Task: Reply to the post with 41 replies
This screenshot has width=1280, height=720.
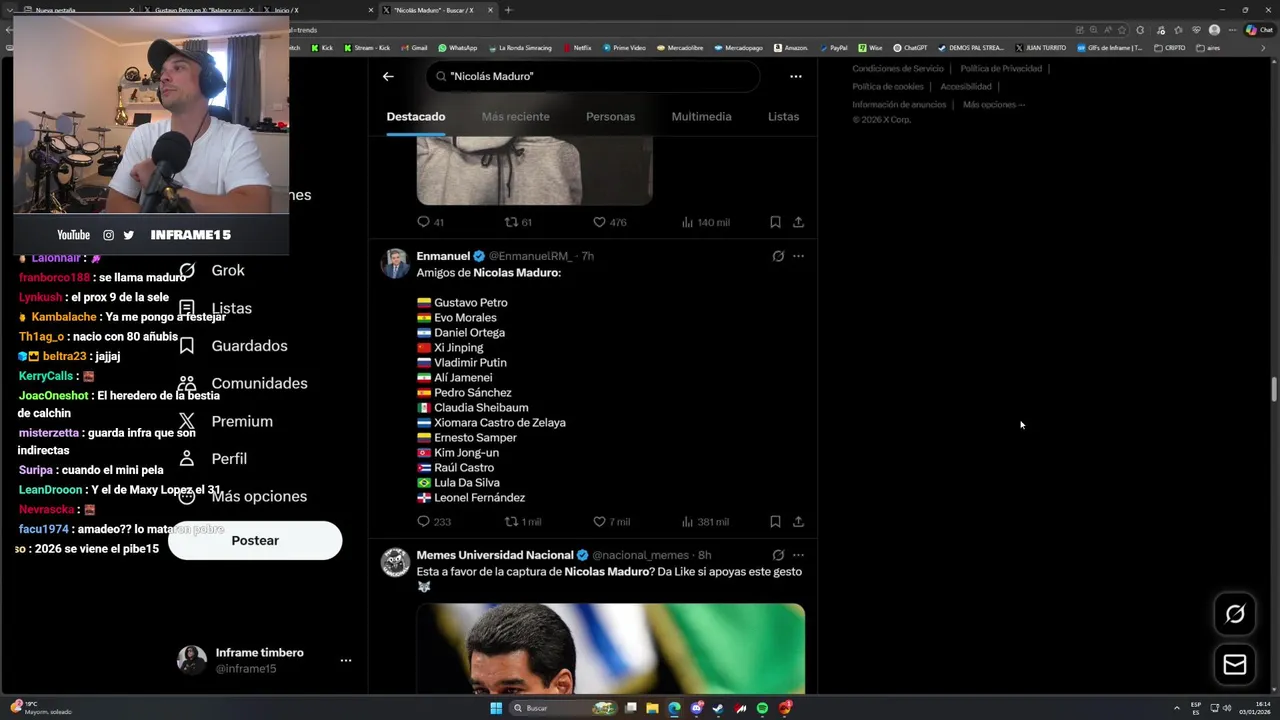Action: point(430,222)
